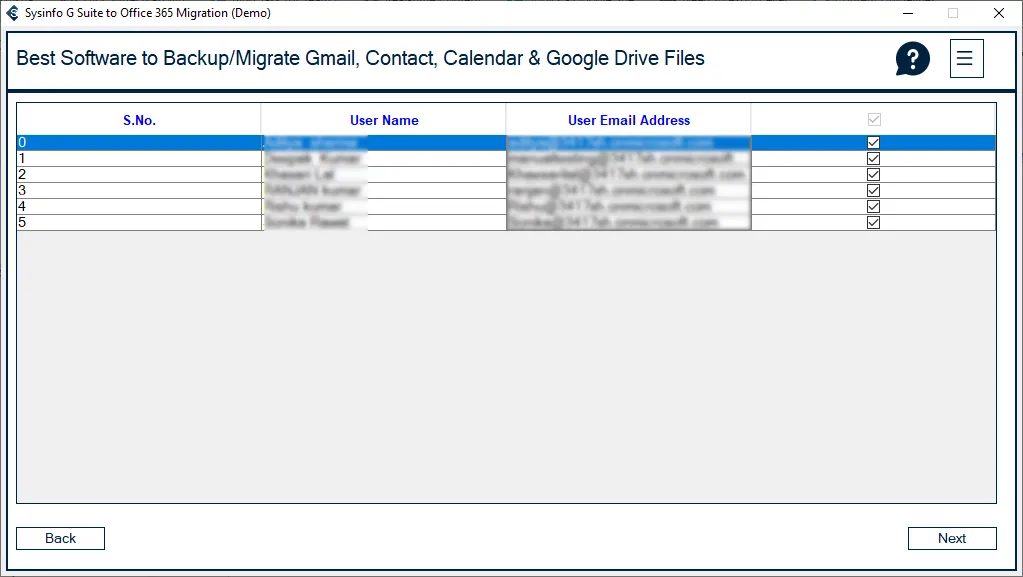Open the hamburger menu icon
This screenshot has width=1023, height=577.
coord(966,59)
